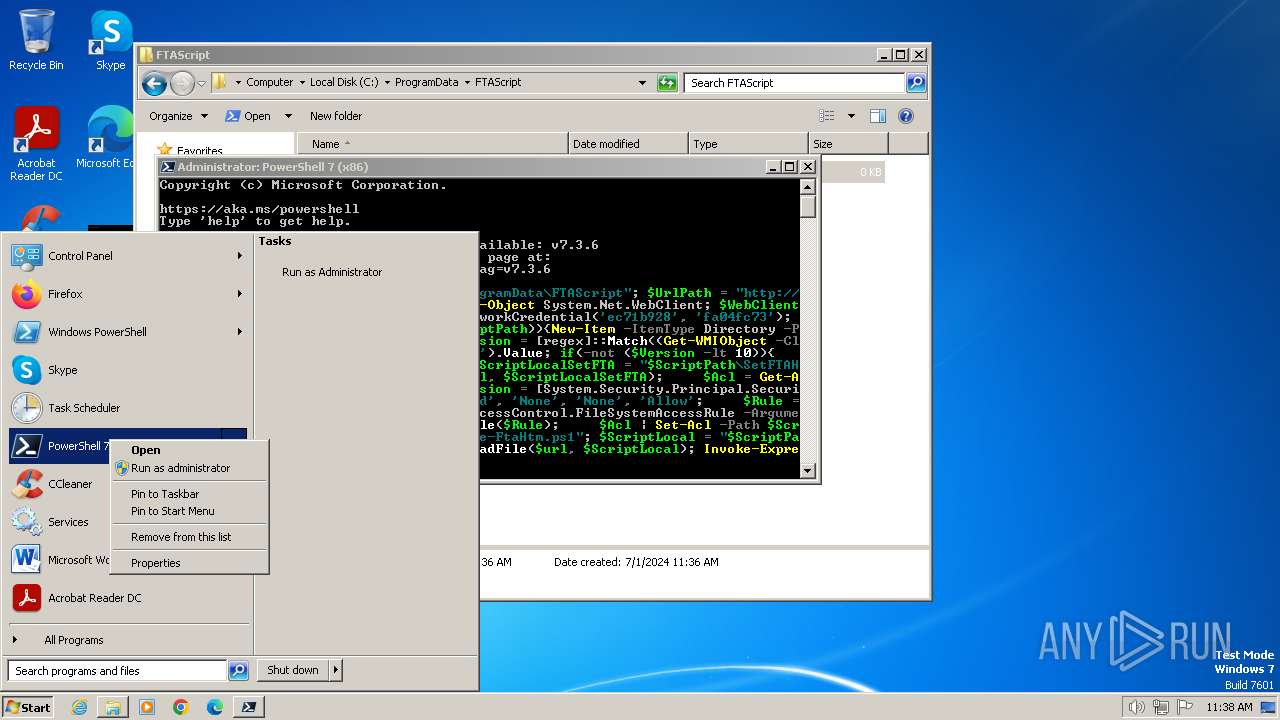Open Acrobat Reader DC from Start menu list
Viewport: 1280px width, 720px height.
coord(127,598)
